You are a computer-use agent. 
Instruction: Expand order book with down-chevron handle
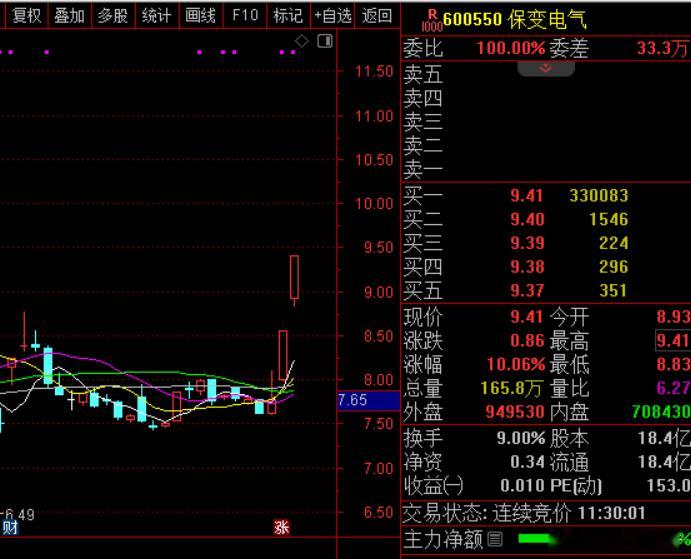(546, 68)
